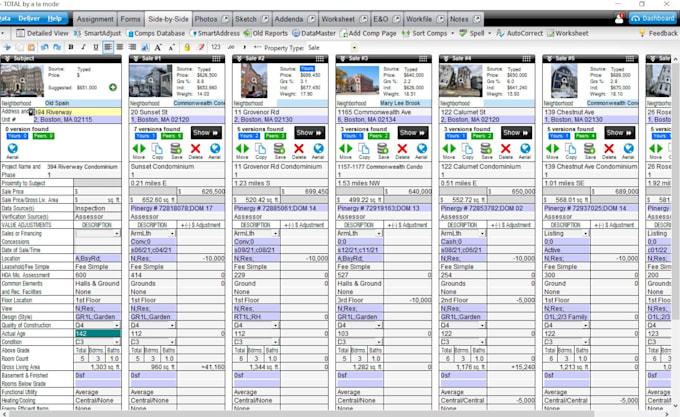Image resolution: width=680 pixels, height=417 pixels.
Task: Open the Help menu
Action: click(x=55, y=19)
